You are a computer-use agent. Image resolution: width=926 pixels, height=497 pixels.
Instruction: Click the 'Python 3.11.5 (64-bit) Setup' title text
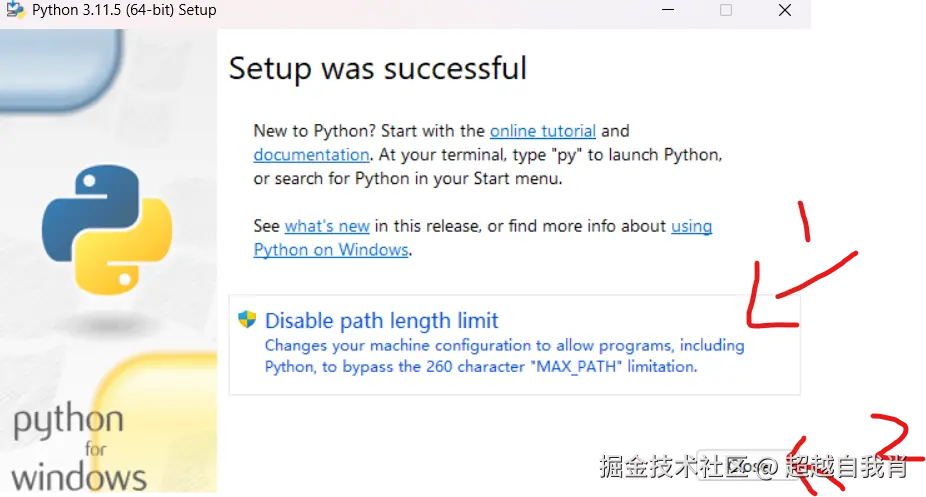pos(124,10)
